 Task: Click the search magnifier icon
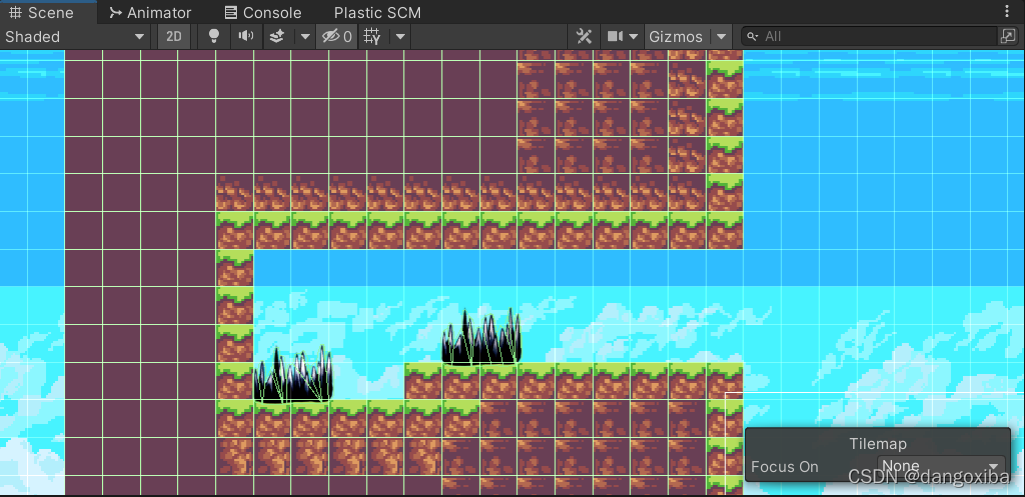coord(753,37)
